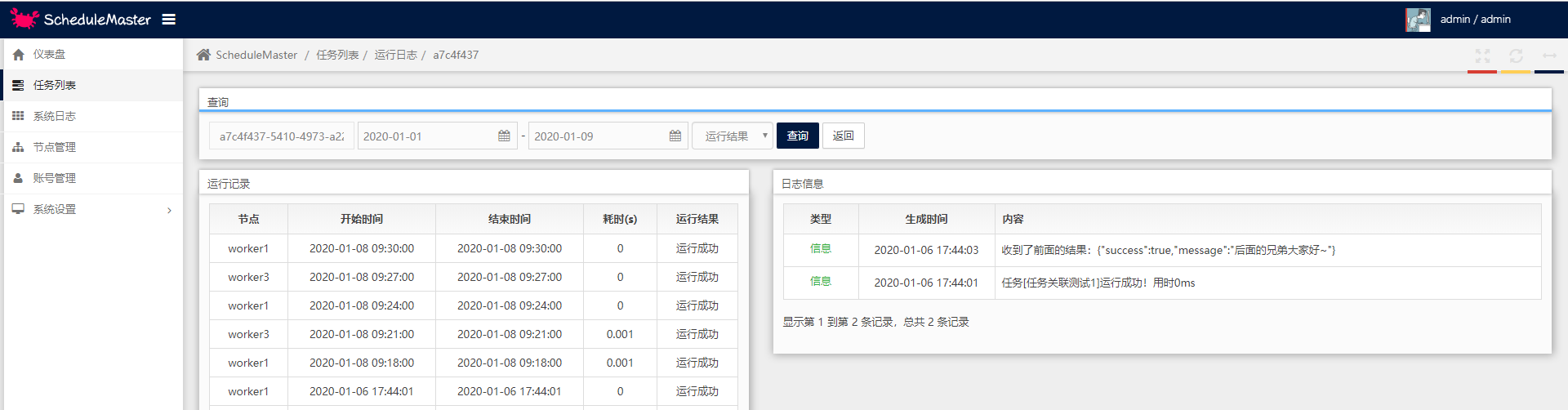Click the 节点管理 sitemap icon
The width and height of the screenshot is (1568, 410).
click(x=18, y=147)
